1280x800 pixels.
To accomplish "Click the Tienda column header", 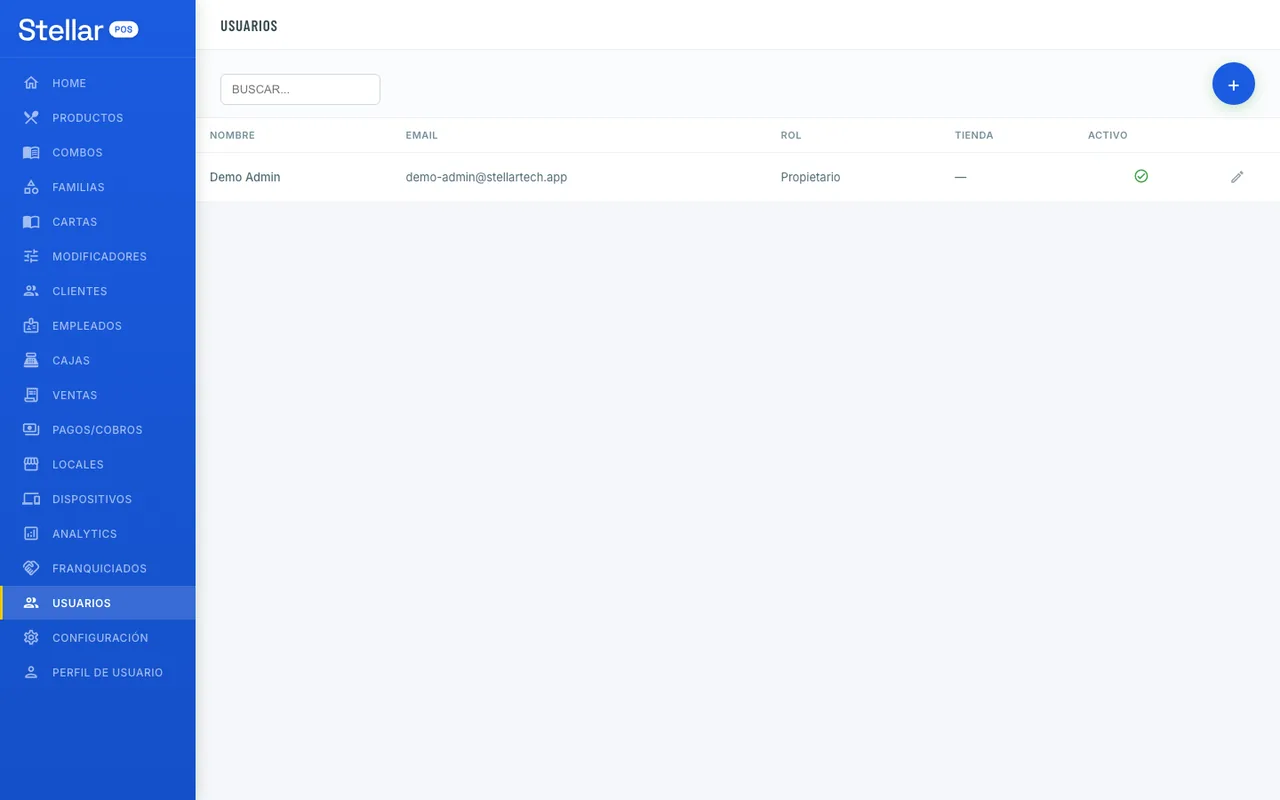I will pos(974,135).
